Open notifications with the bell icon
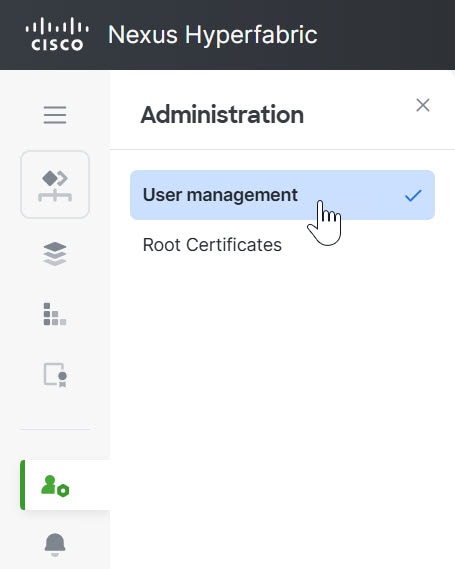 [55, 545]
